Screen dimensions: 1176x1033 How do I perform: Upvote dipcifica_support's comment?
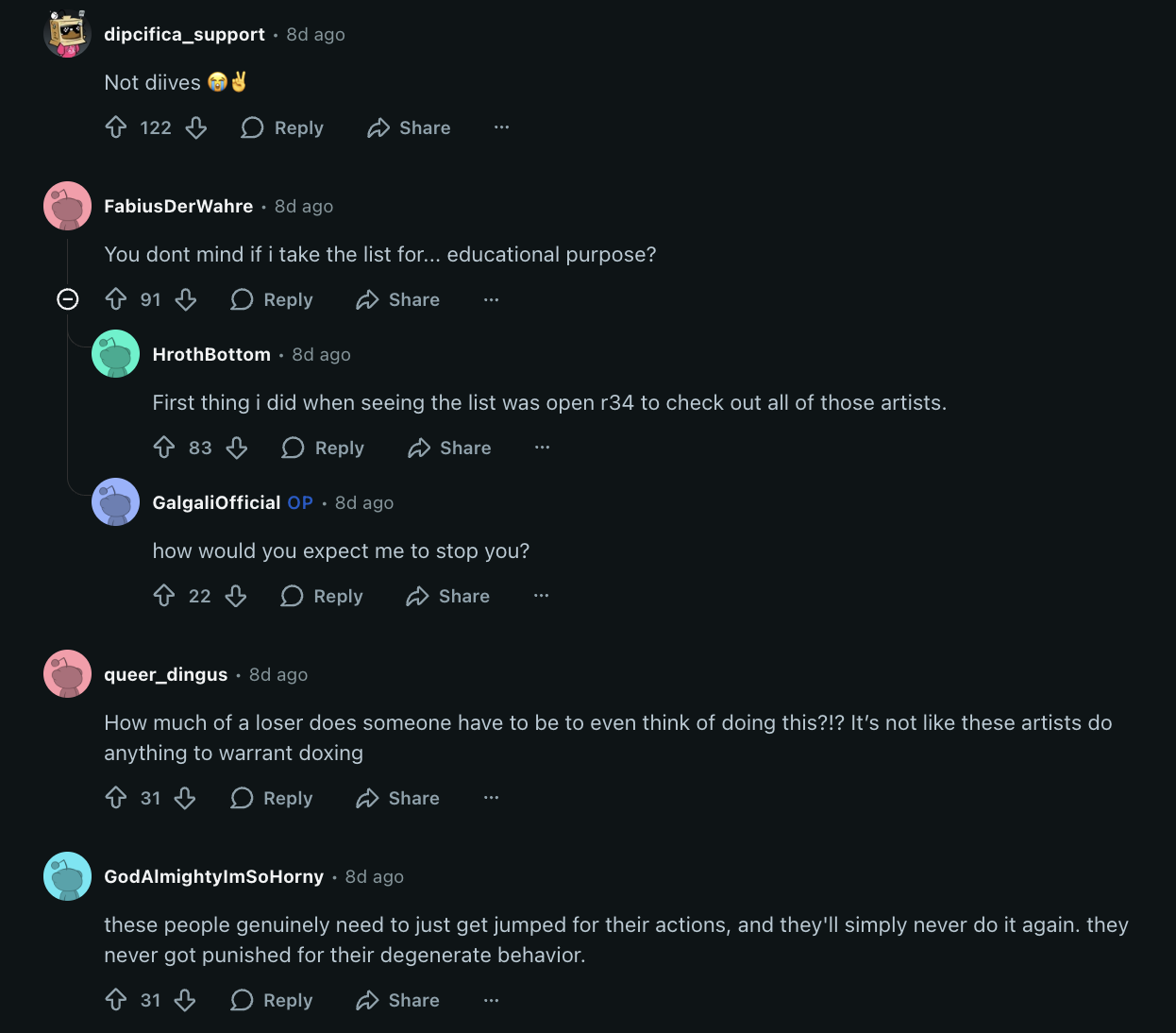[116, 127]
